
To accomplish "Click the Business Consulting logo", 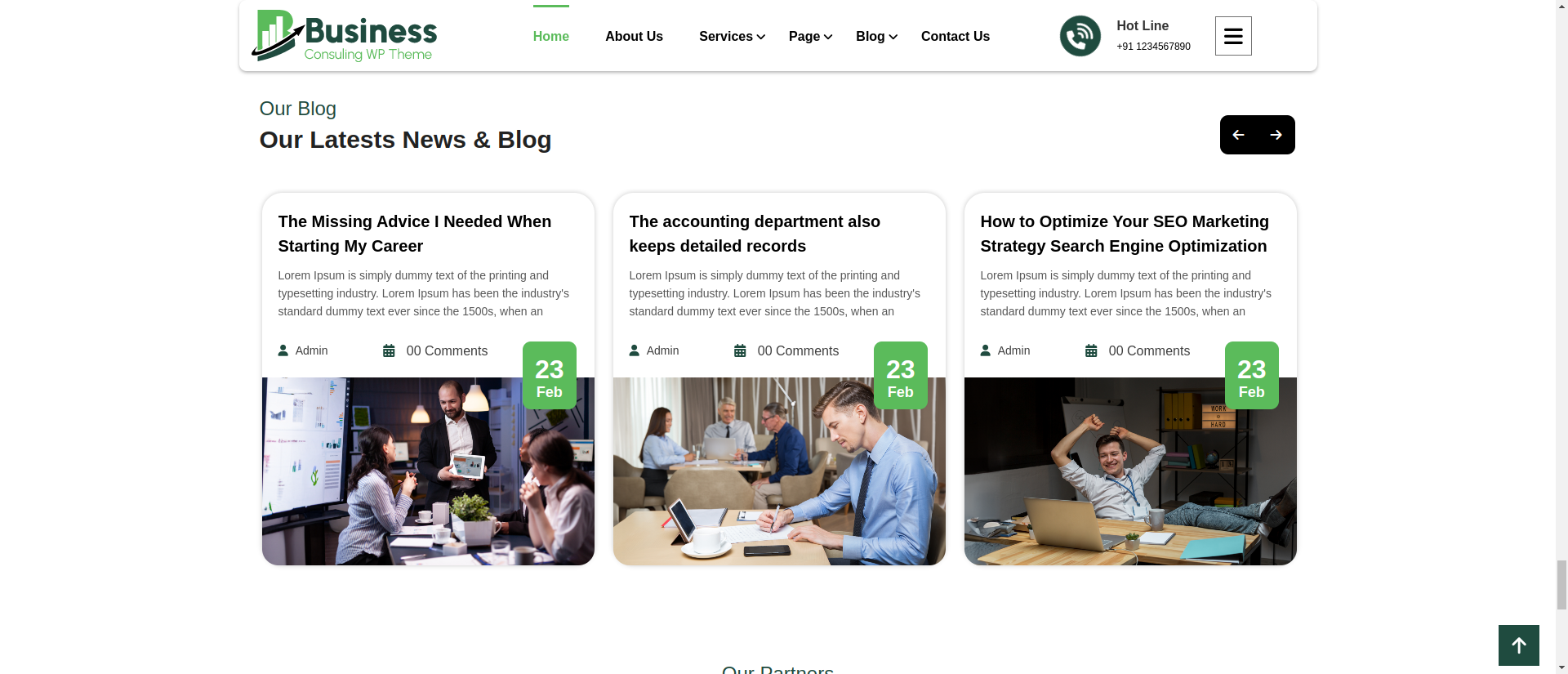I will (345, 36).
